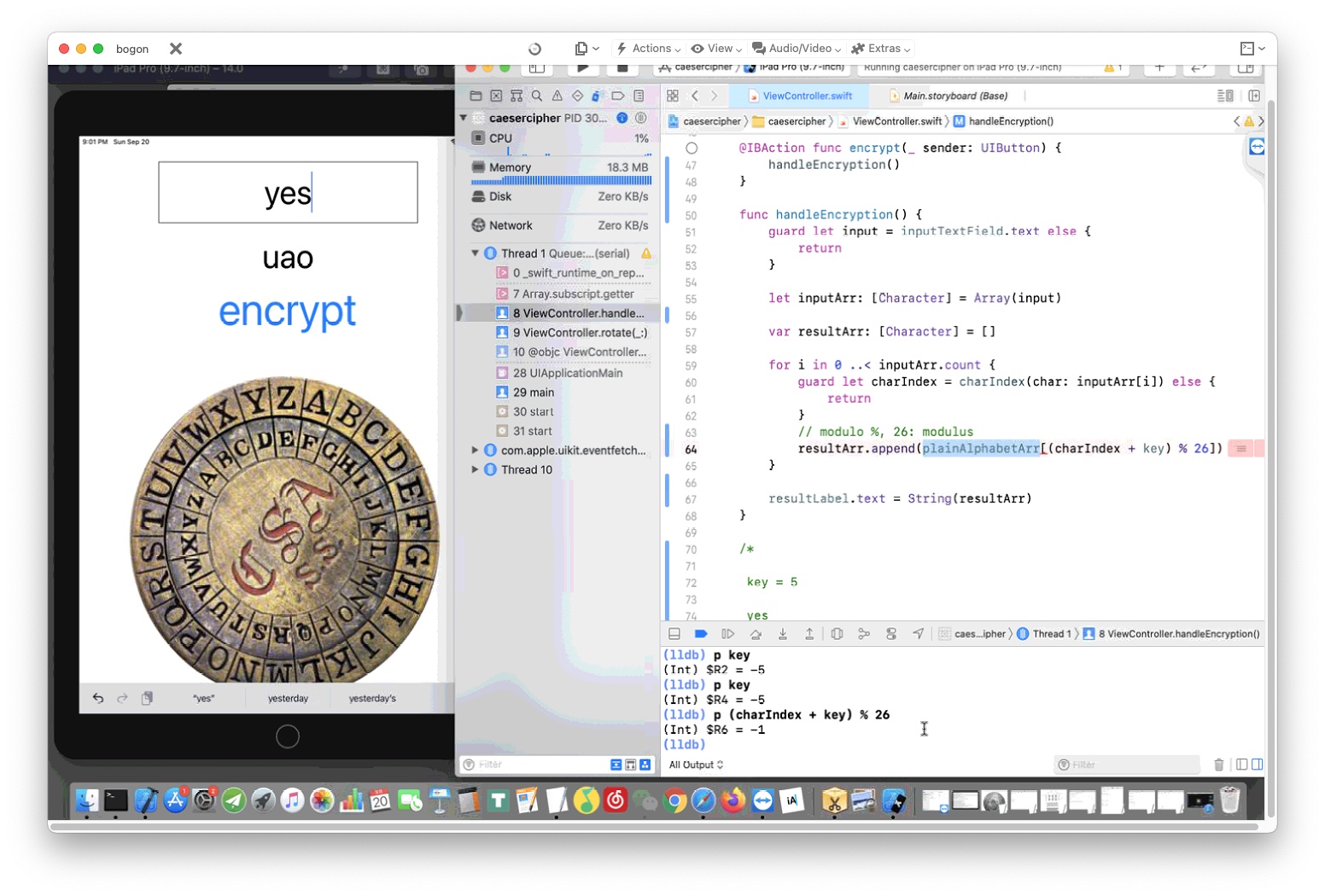Toggle the variables view pane button
The width and height of the screenshot is (1325, 896).
(1242, 765)
